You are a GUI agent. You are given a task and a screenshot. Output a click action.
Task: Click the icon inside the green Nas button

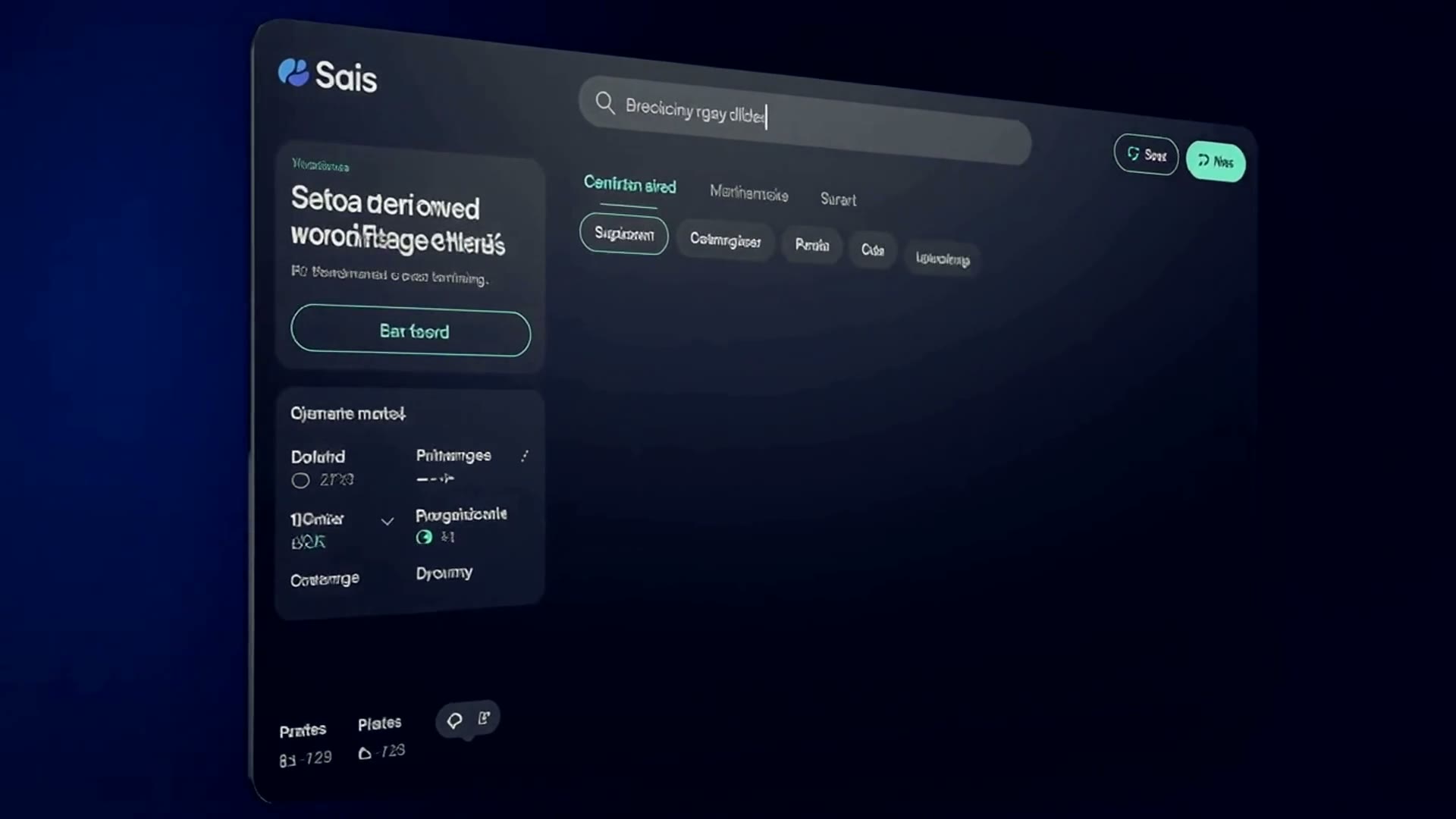(1203, 160)
